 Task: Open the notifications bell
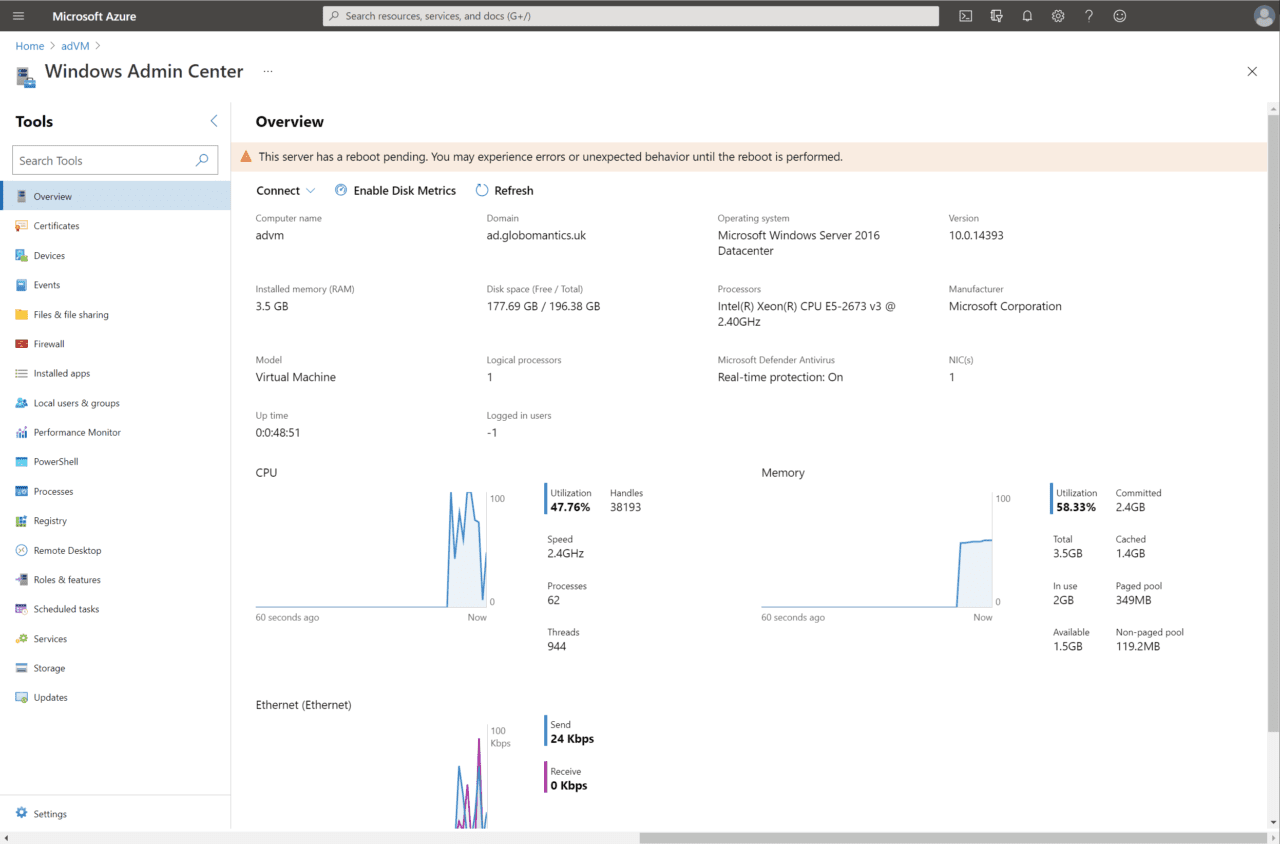pyautogui.click(x=1027, y=16)
